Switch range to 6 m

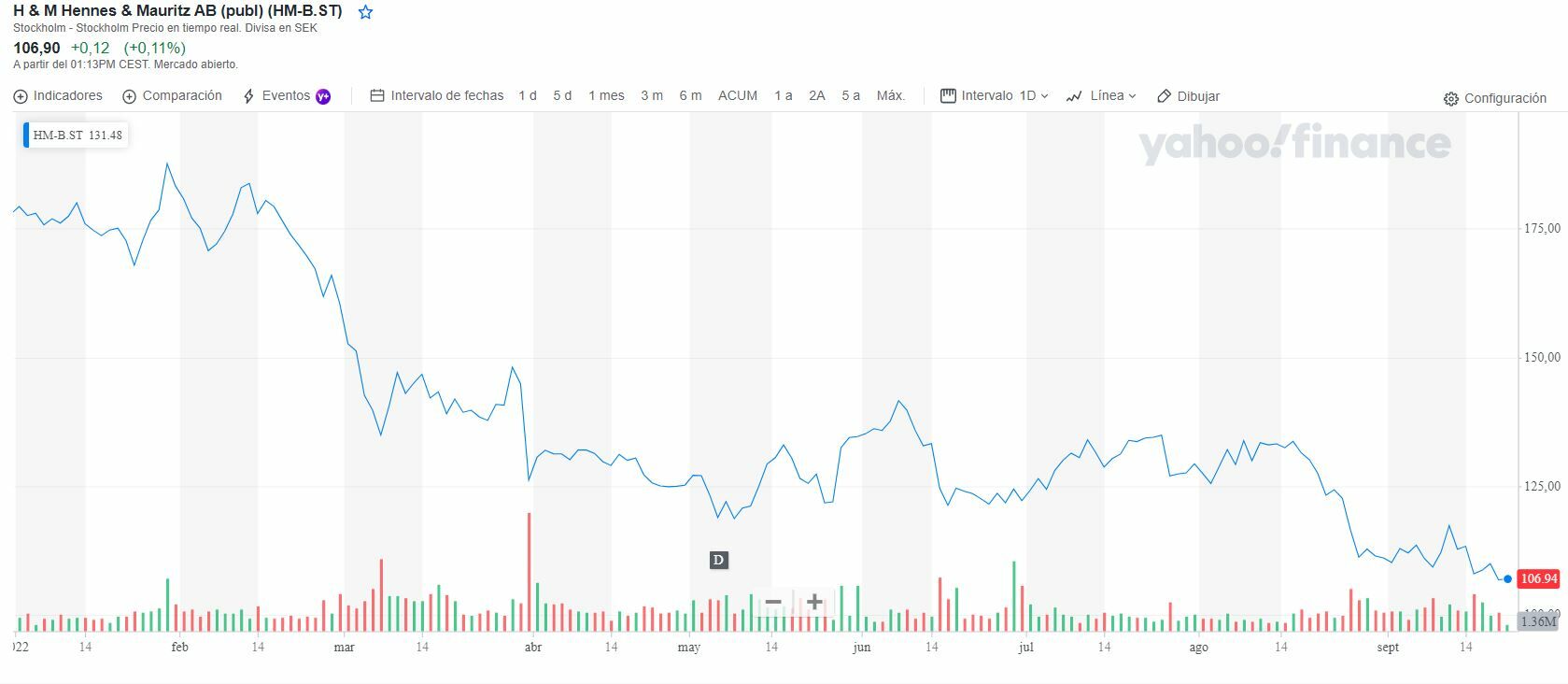(x=690, y=96)
